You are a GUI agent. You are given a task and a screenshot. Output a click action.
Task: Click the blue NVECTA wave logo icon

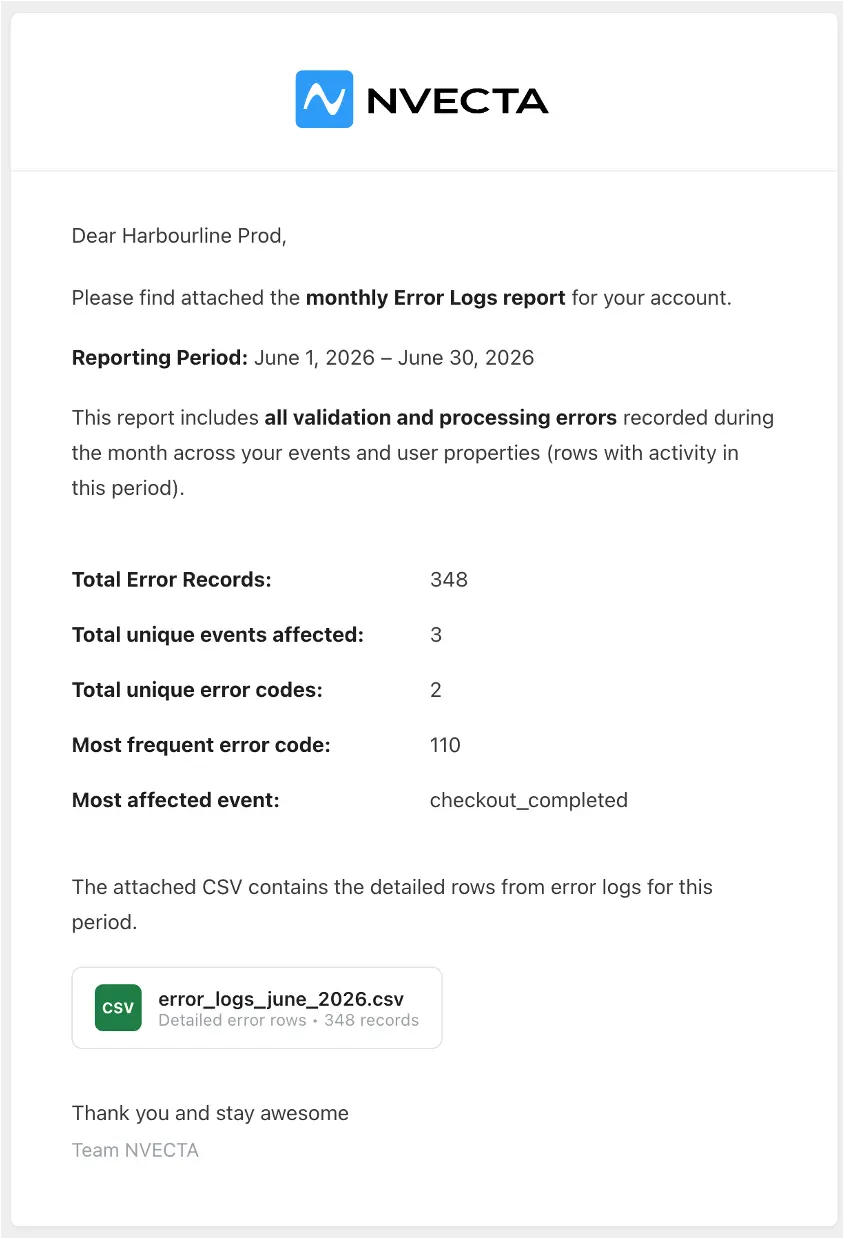(324, 99)
